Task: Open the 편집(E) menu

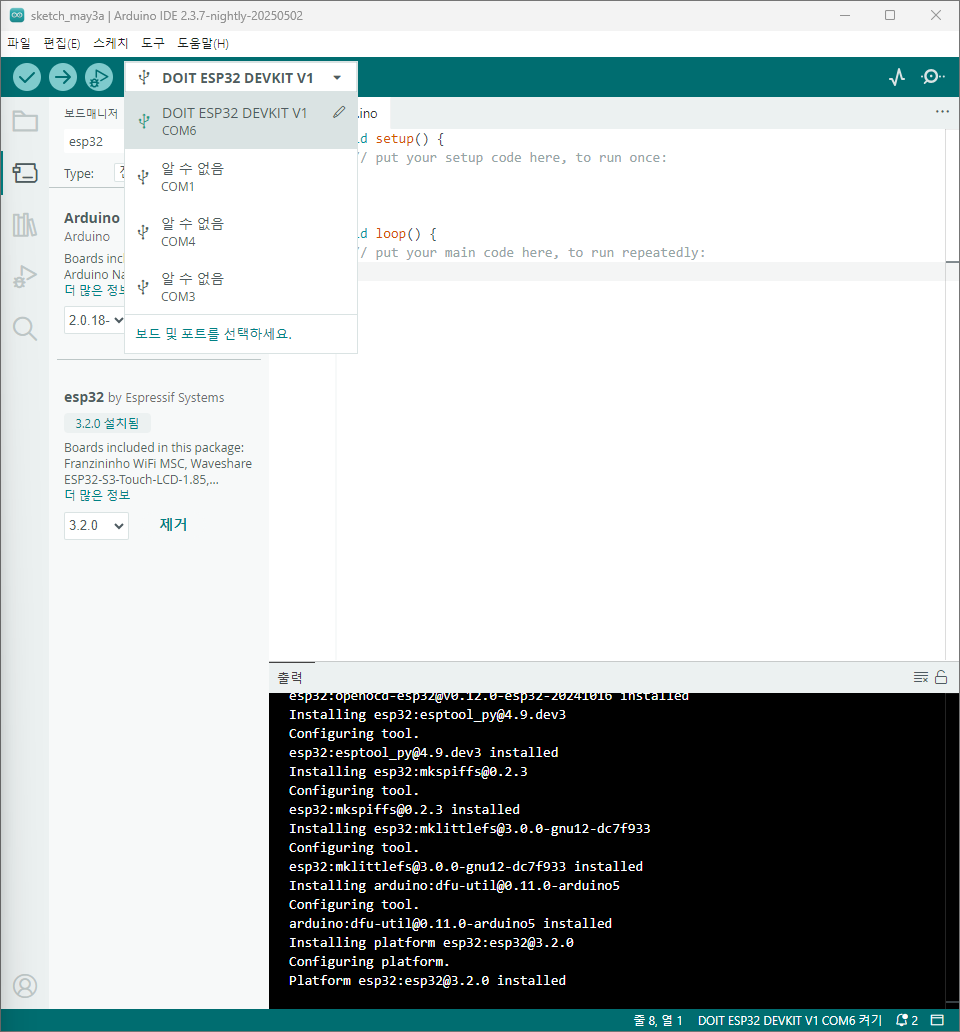Action: [x=62, y=43]
